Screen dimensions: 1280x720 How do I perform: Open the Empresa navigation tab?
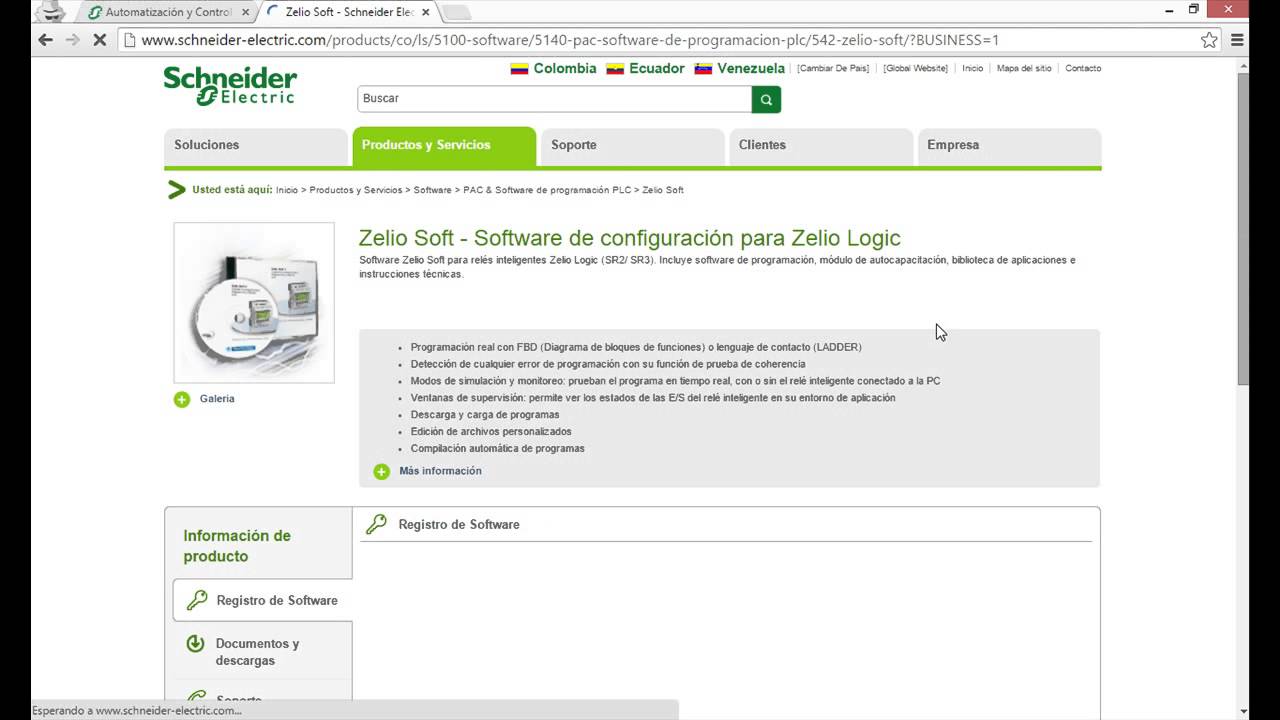(1009, 146)
